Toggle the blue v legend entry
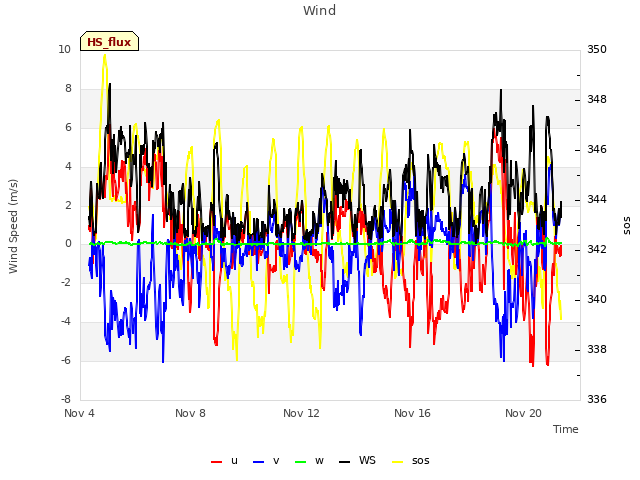The height and width of the screenshot is (480, 640). [x=266, y=461]
